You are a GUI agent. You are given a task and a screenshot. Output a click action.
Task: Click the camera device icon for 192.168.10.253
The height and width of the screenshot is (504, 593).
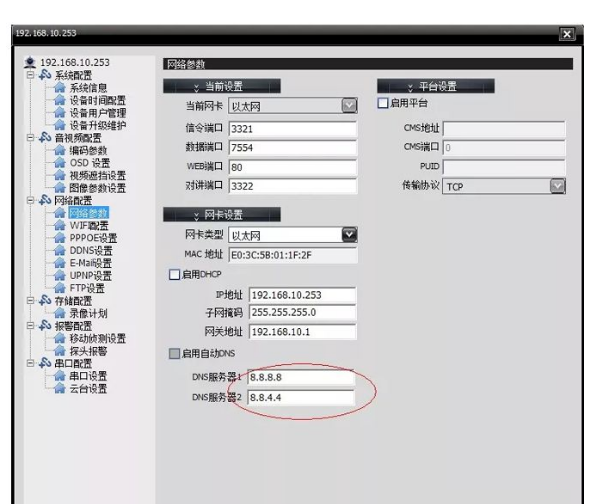30,62
